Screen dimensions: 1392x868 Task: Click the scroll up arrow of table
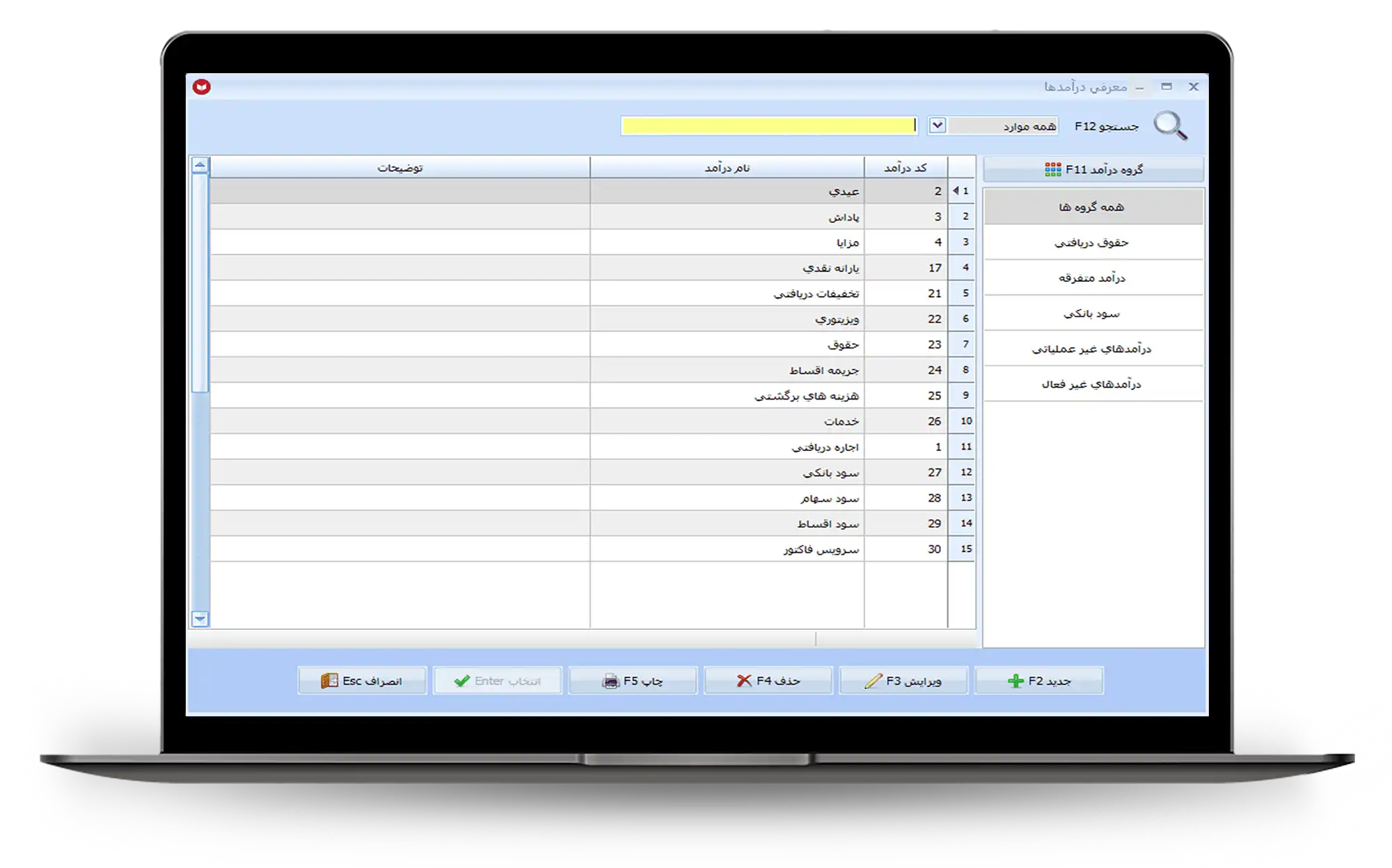(200, 166)
